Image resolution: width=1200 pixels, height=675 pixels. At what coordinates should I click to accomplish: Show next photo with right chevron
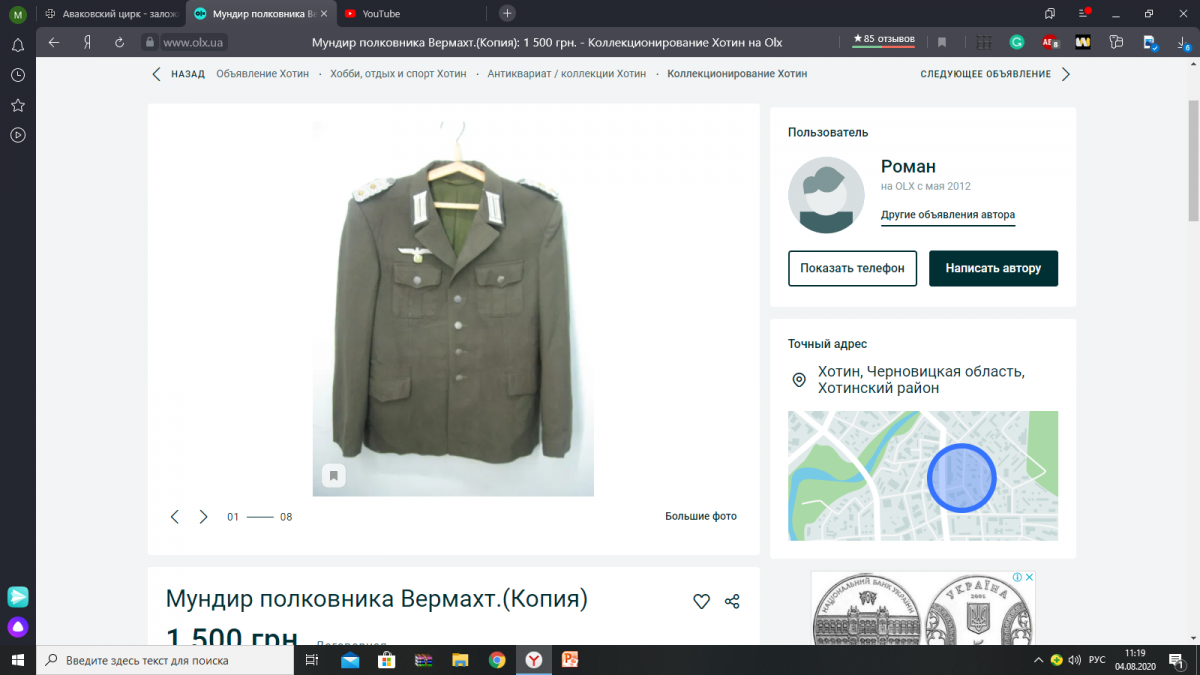(x=204, y=517)
